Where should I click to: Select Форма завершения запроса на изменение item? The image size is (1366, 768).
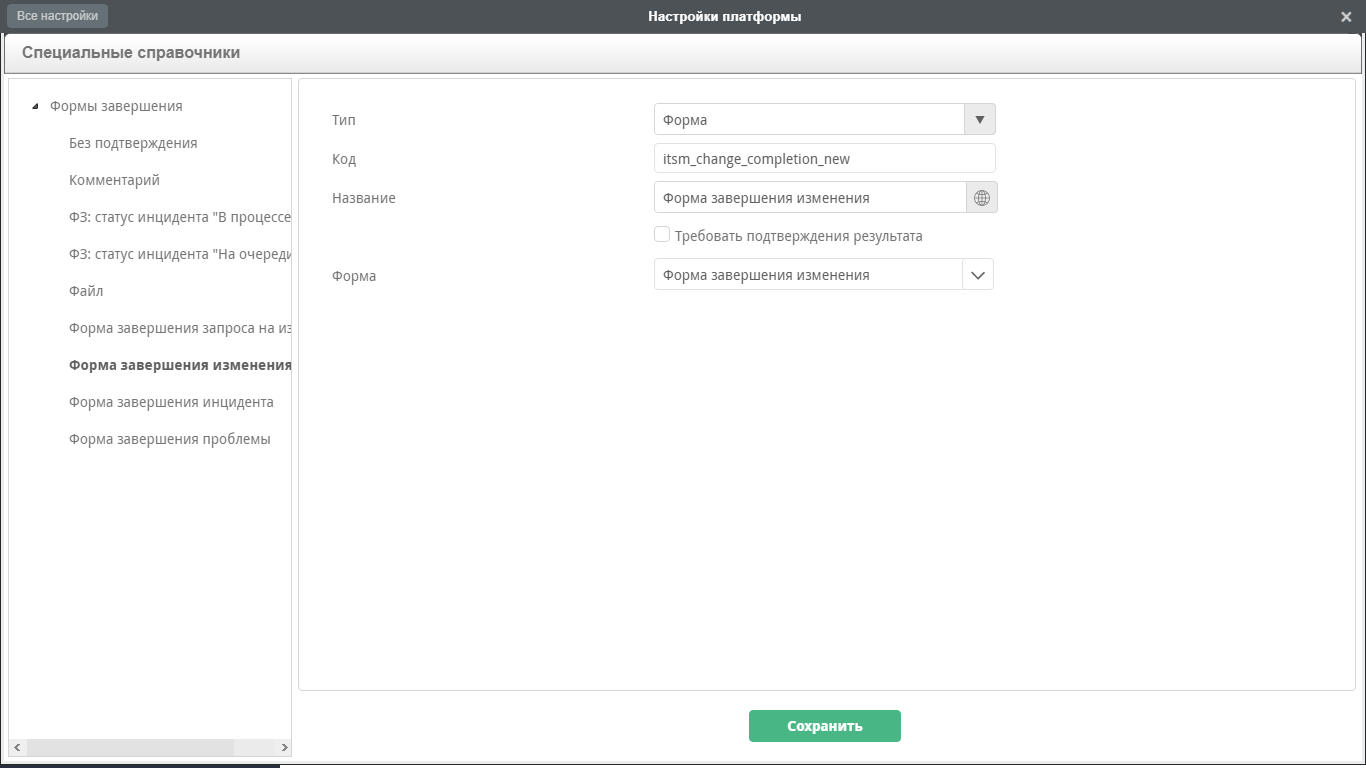coord(180,328)
